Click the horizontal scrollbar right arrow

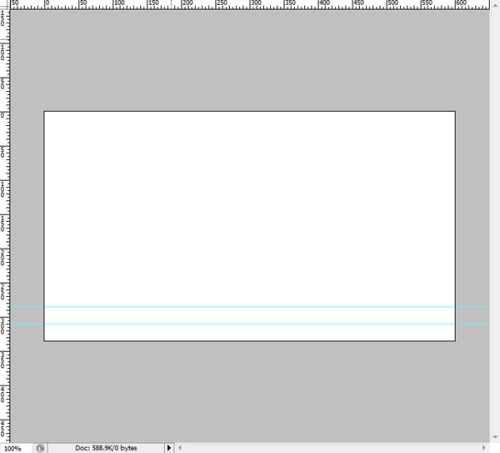click(484, 448)
